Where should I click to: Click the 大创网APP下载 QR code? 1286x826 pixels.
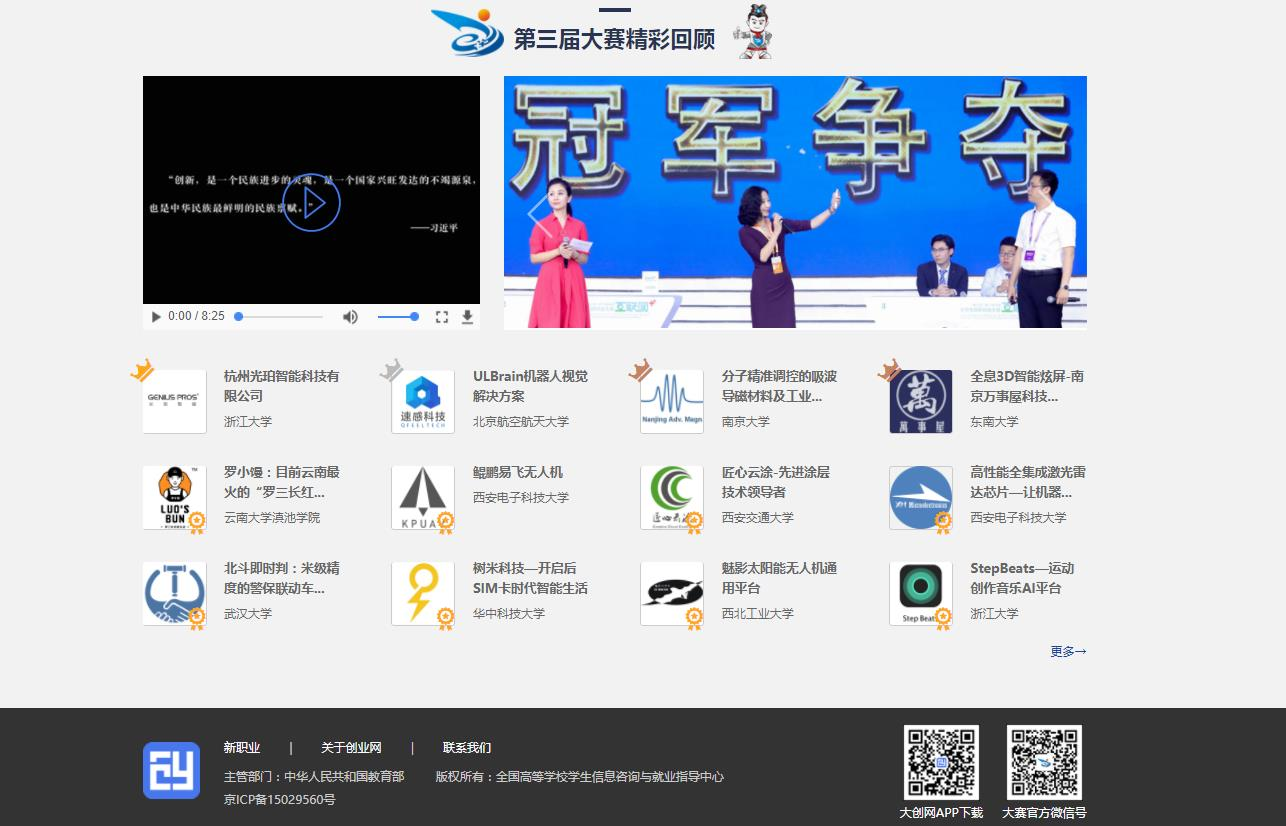[x=941, y=762]
